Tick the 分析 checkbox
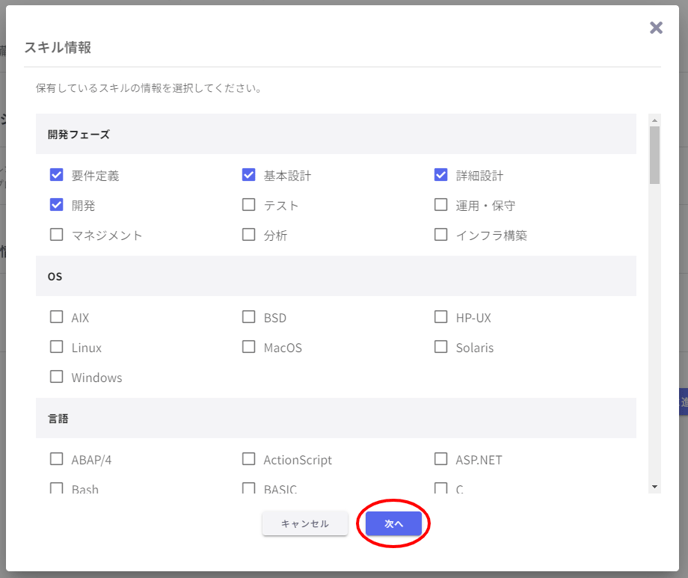Screen dimensions: 688x578 coord(249,235)
